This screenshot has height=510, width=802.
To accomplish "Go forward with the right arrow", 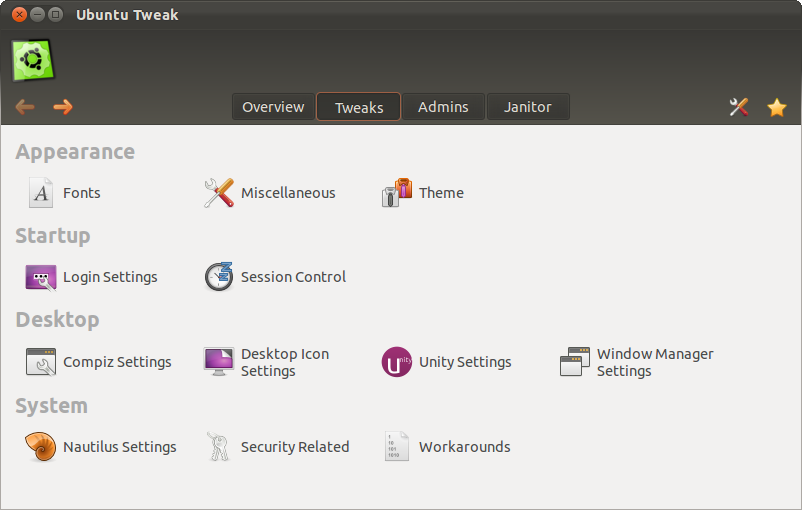I will tap(63, 107).
